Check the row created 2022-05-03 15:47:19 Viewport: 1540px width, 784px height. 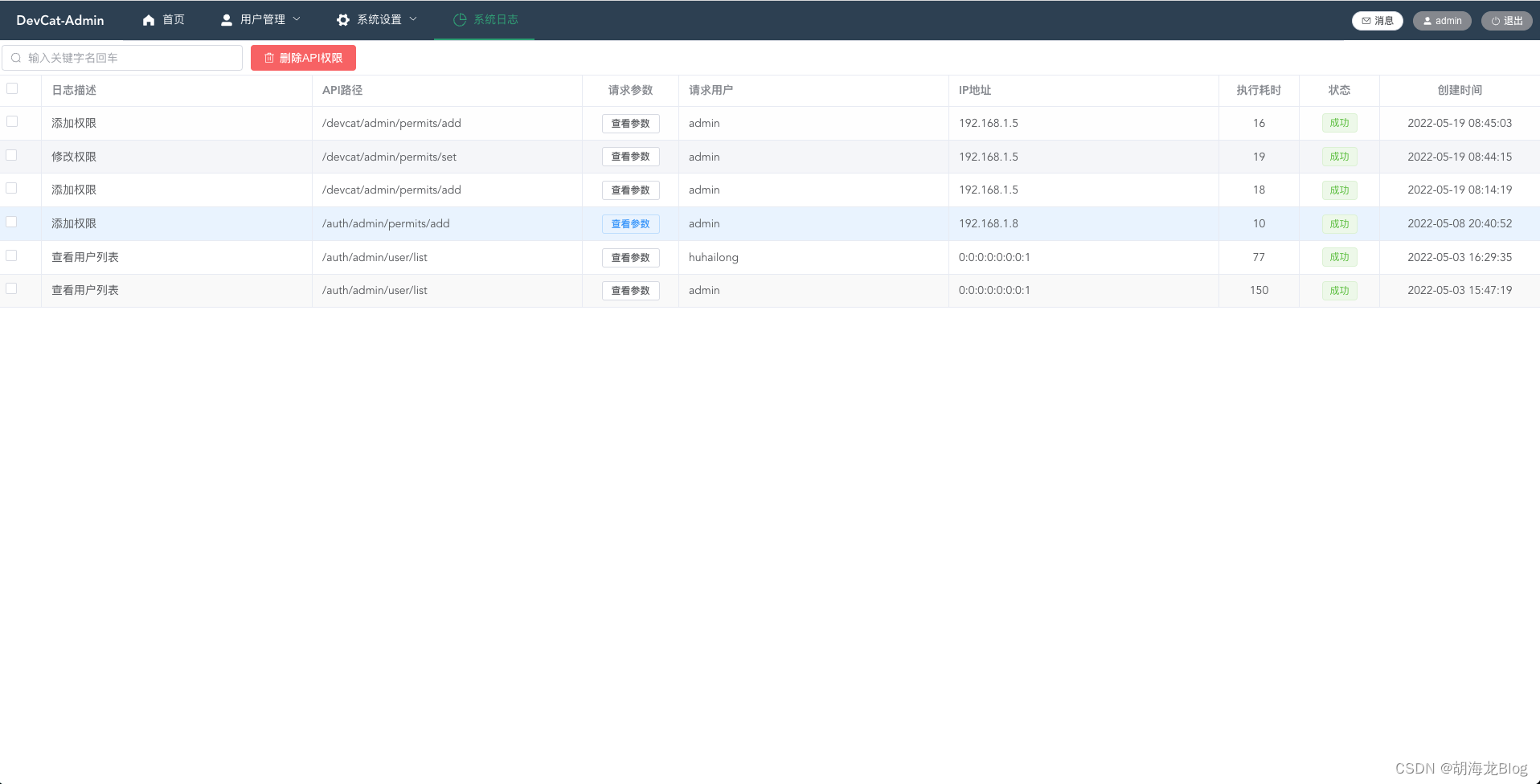[x=12, y=288]
